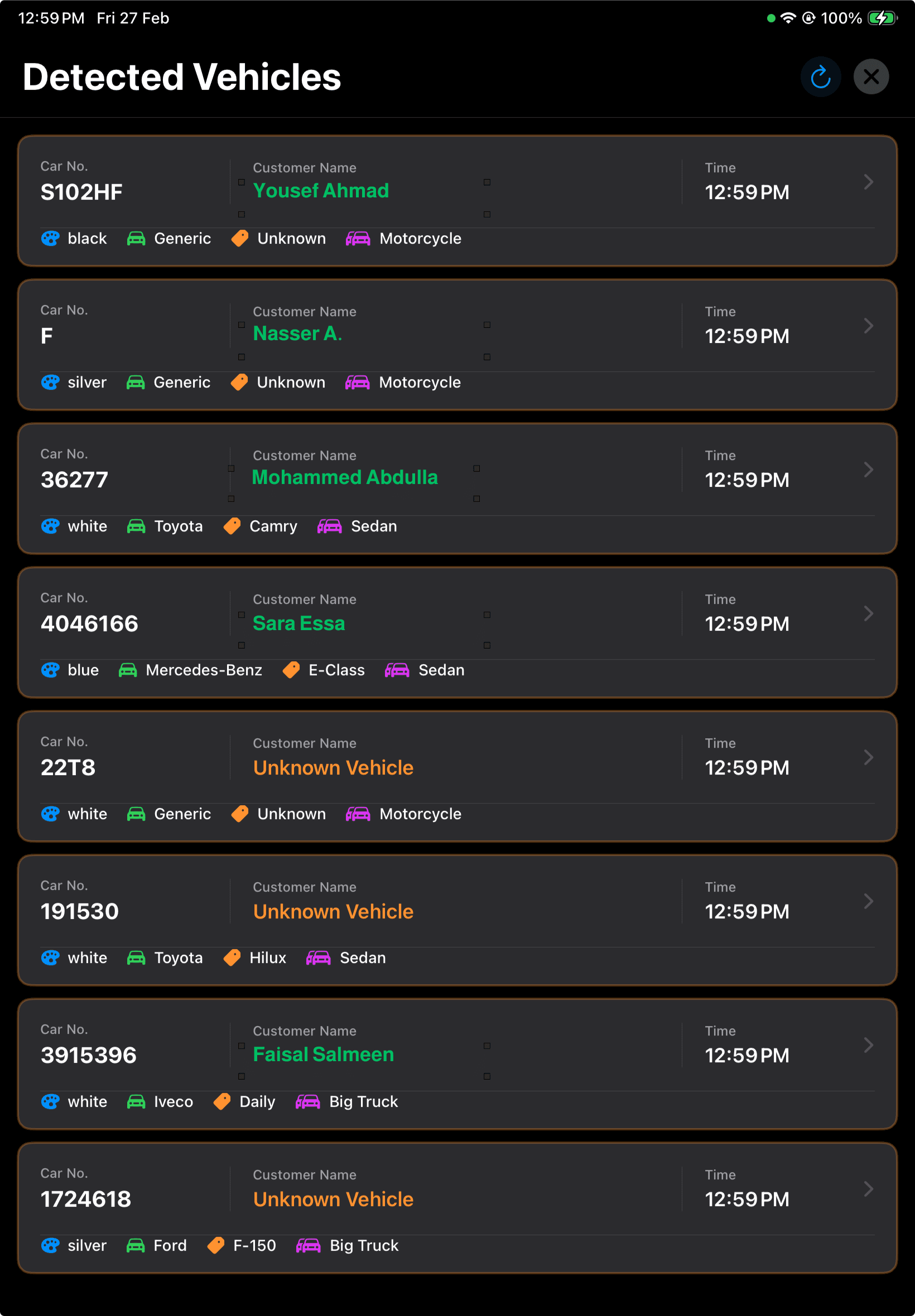The image size is (915, 1316).
Task: Click the refresh icon in the header
Action: click(x=821, y=76)
